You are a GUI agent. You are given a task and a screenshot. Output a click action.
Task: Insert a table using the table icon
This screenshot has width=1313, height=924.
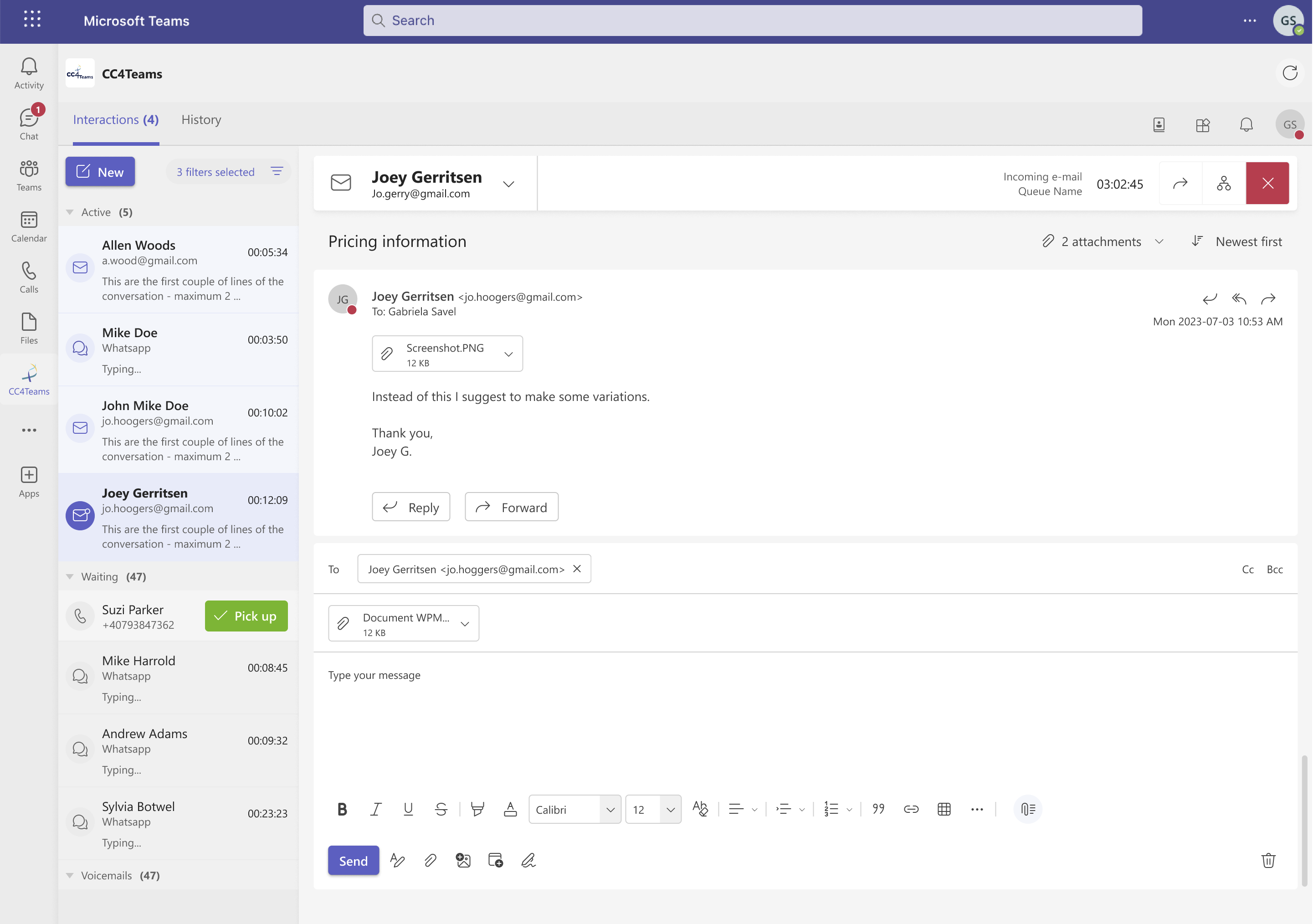pyautogui.click(x=944, y=808)
